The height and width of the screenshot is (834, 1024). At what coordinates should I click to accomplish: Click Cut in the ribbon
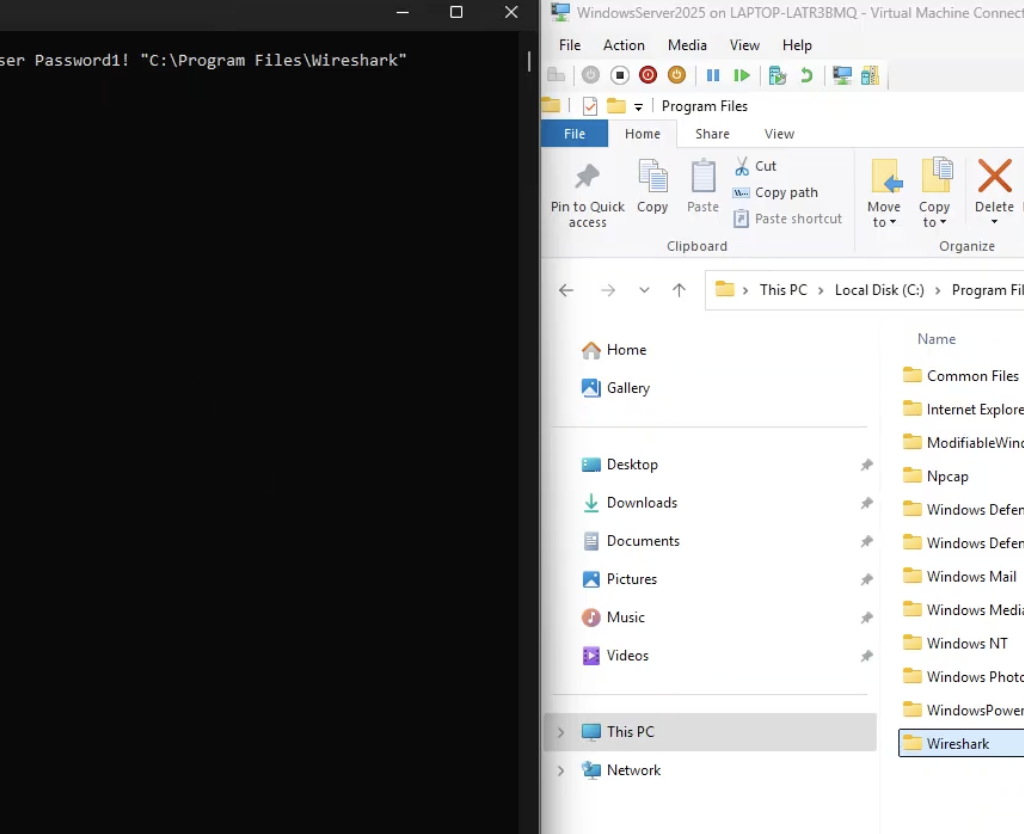pyautogui.click(x=756, y=167)
